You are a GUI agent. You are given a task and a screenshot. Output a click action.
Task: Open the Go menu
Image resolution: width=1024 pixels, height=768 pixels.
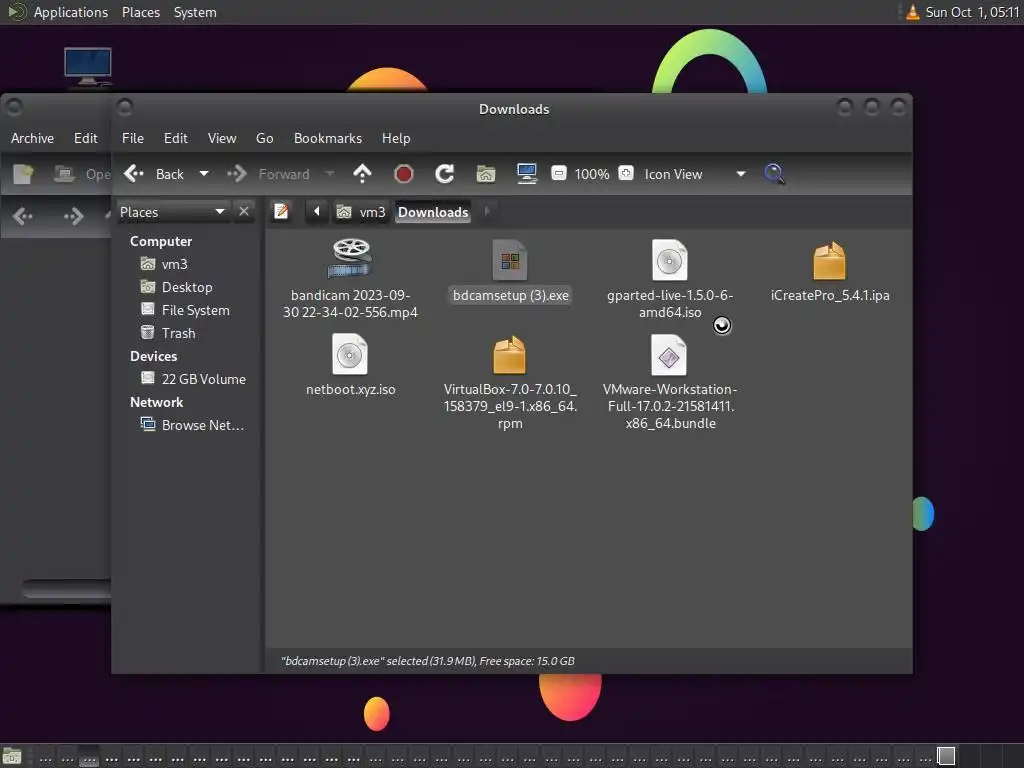coord(264,138)
